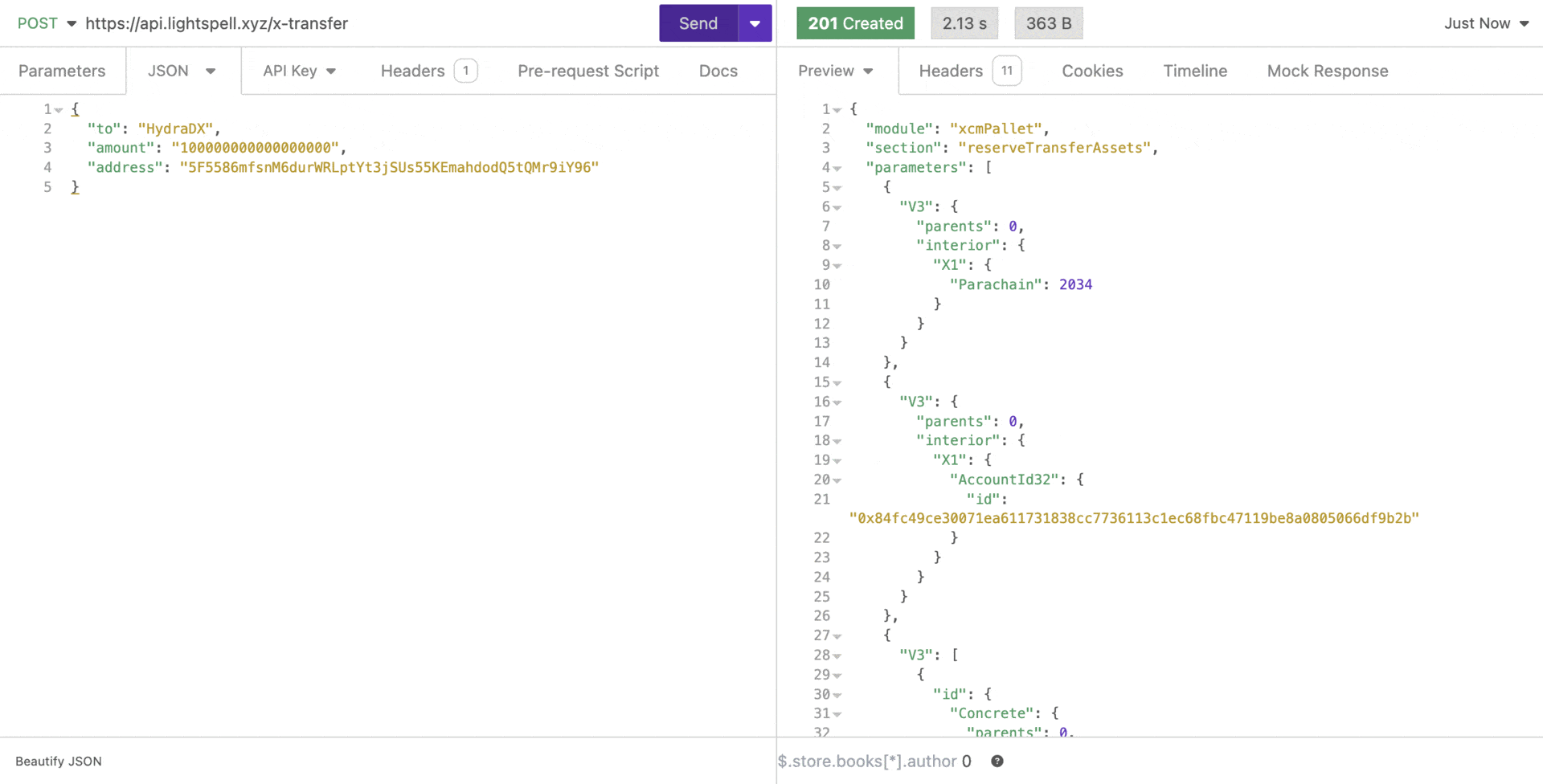Viewport: 1543px width, 784px height.
Task: Open the Docs tab
Action: (x=718, y=71)
